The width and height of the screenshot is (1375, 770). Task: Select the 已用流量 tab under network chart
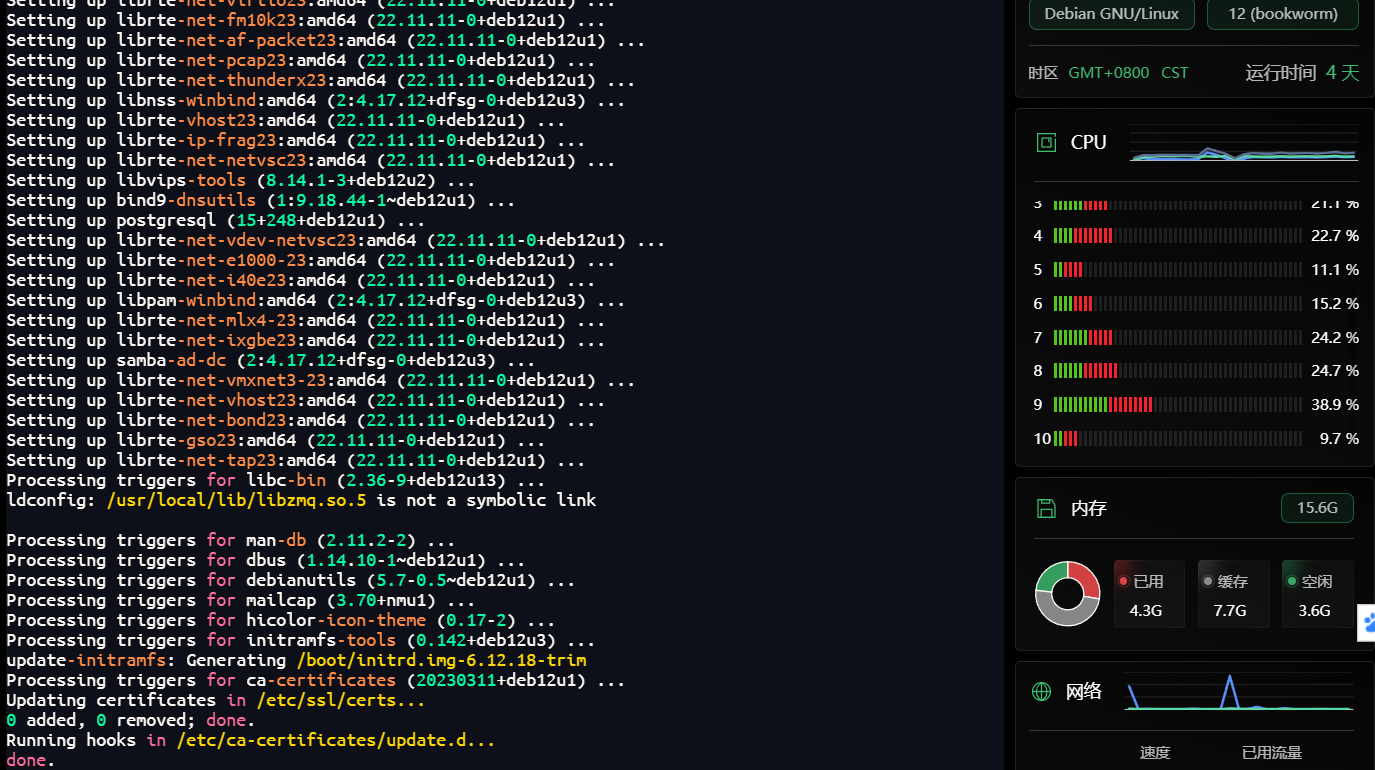[1270, 753]
